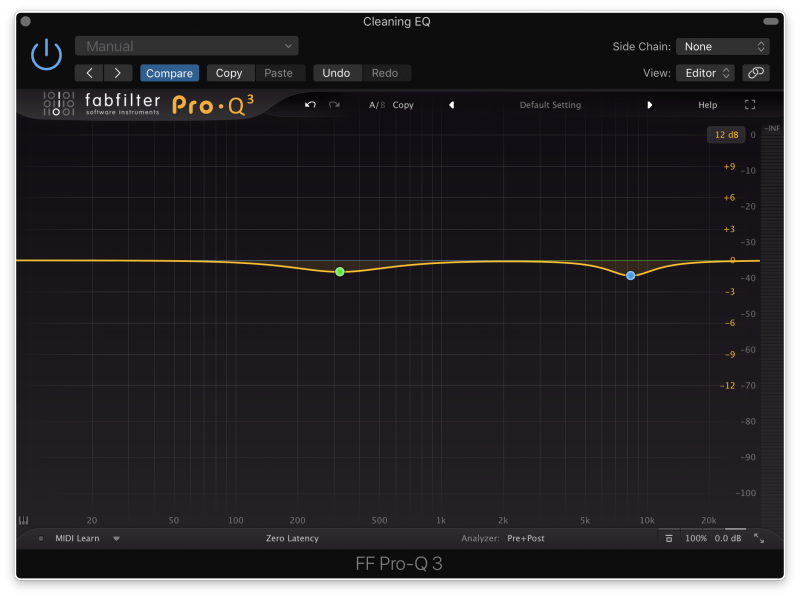This screenshot has height=598, width=800.
Task: Open the View dropdown set to Editor
Action: coord(705,73)
